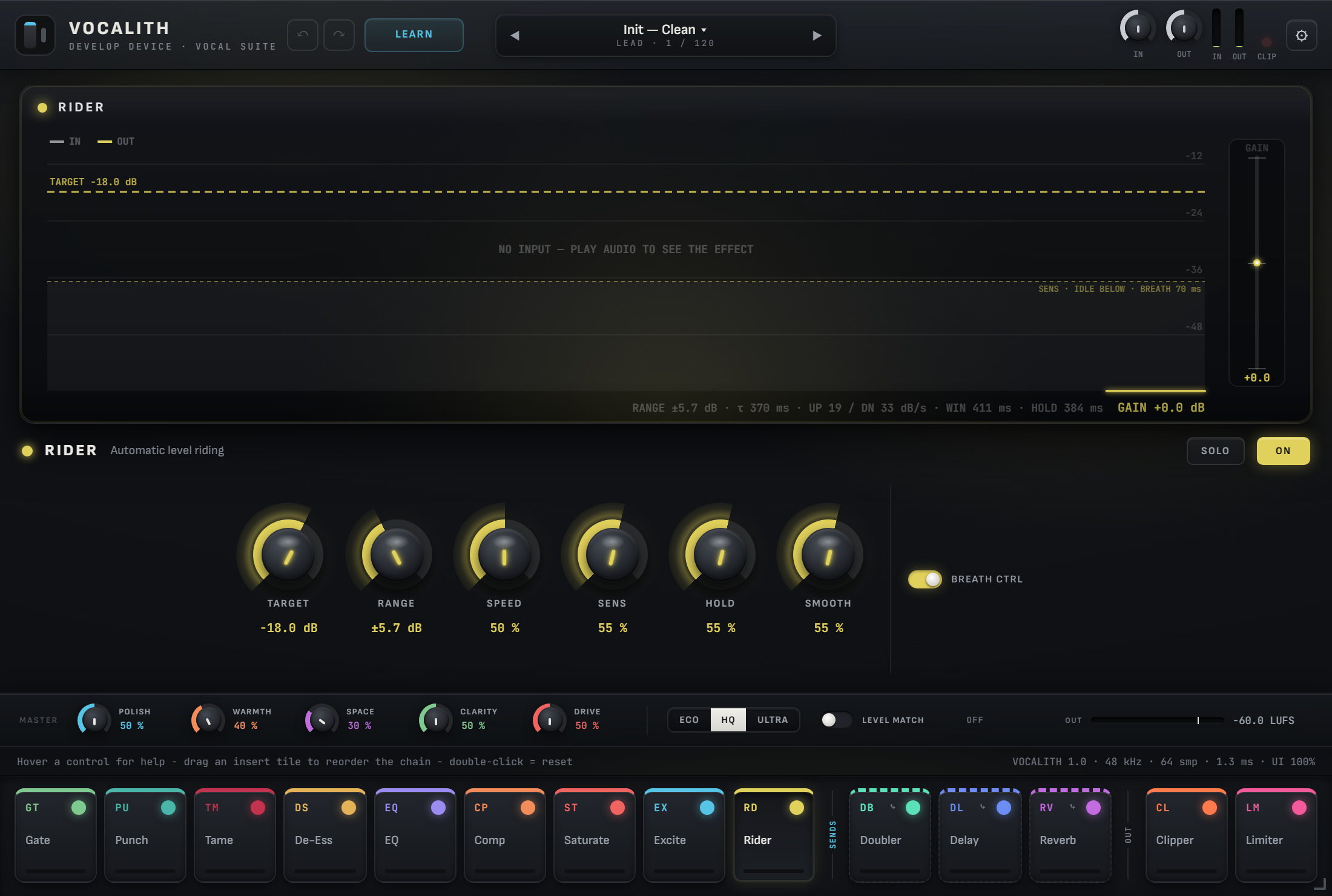Toggle the Saturate power dot

click(x=618, y=808)
